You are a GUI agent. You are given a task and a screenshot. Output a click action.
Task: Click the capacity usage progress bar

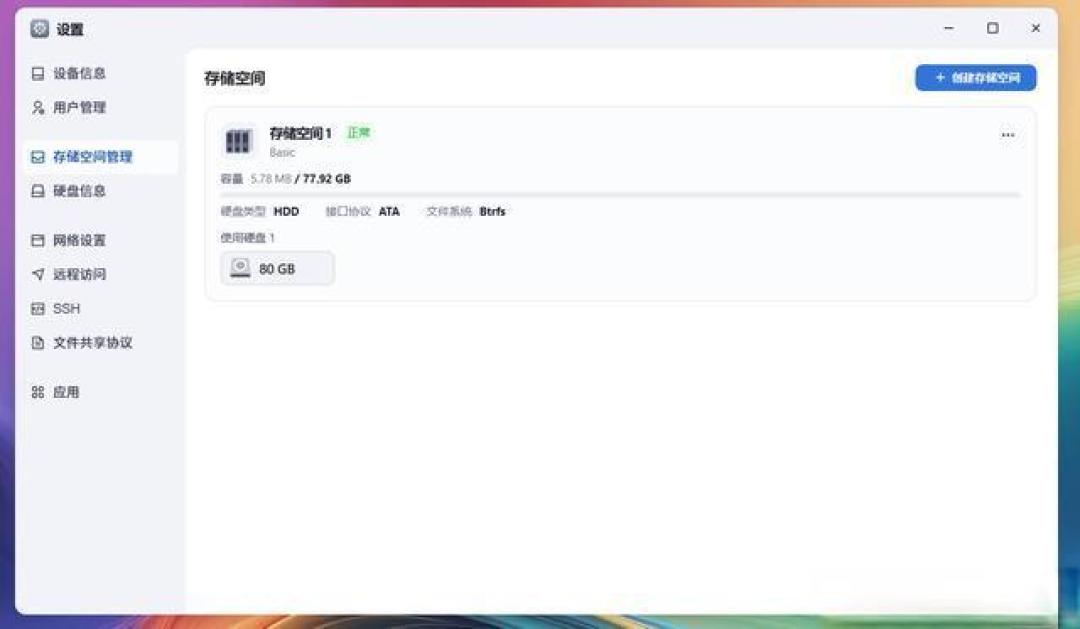click(x=620, y=195)
